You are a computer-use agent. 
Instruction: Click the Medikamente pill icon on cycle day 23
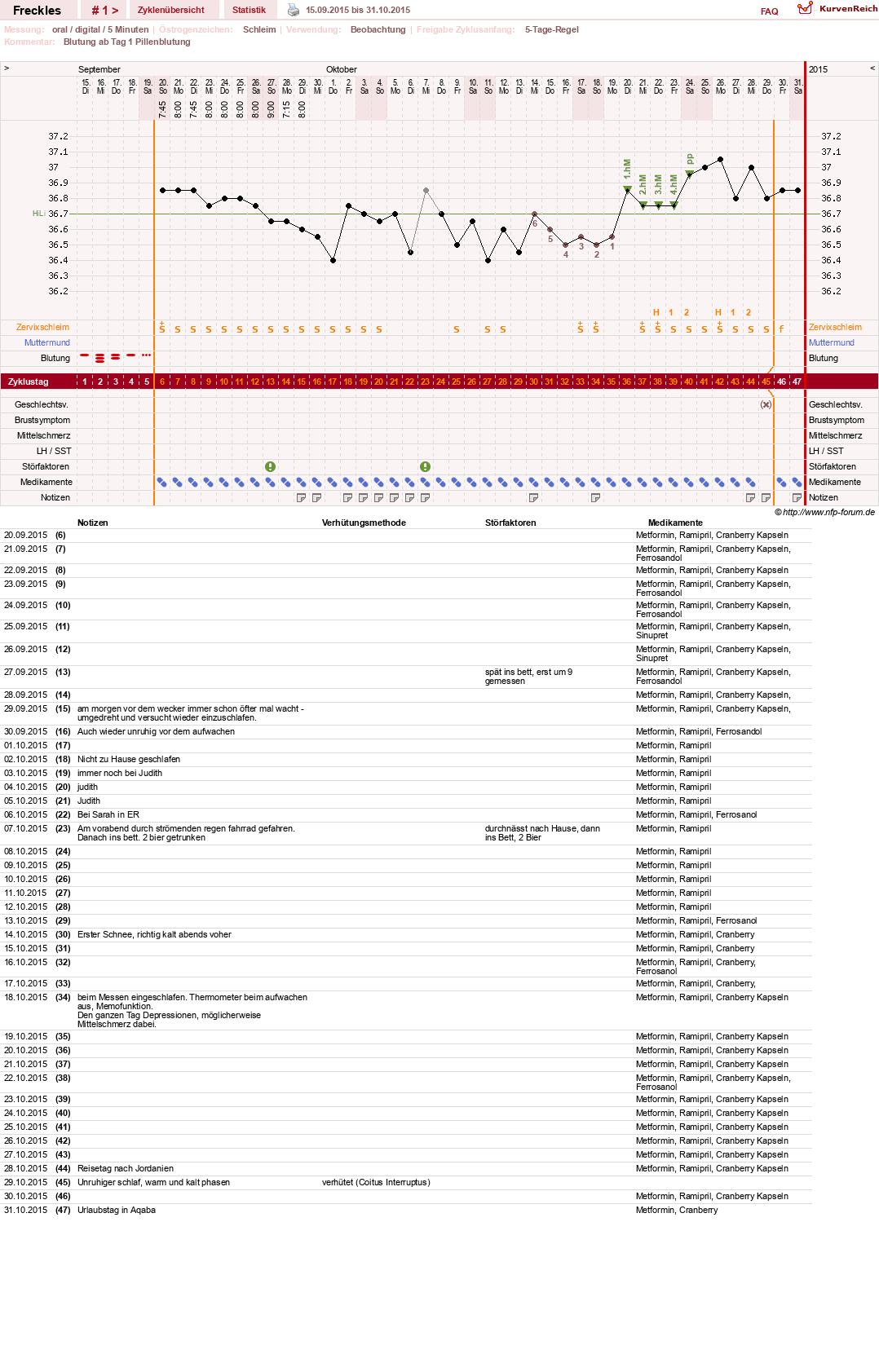click(425, 482)
